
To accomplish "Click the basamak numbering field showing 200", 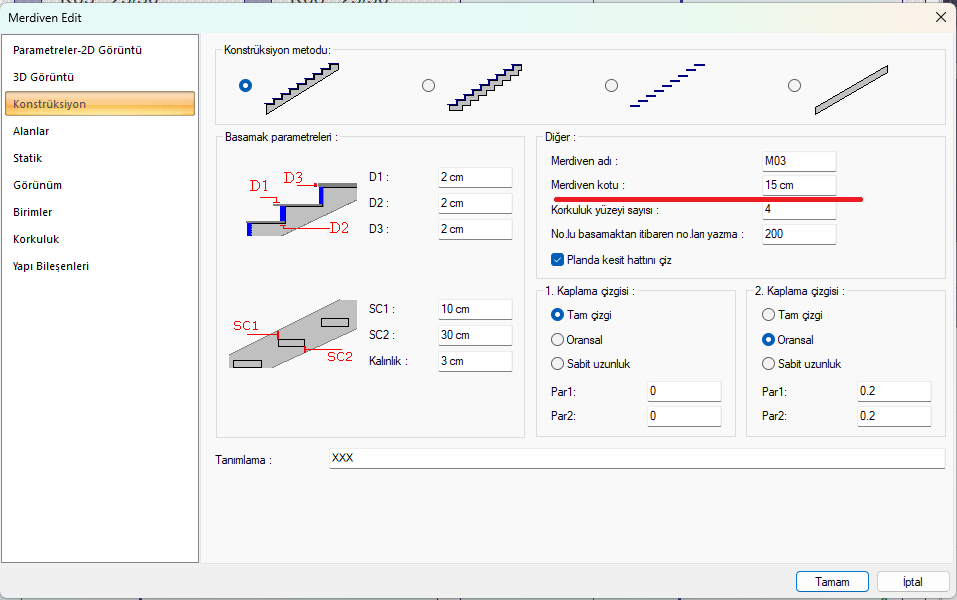I will (x=799, y=234).
